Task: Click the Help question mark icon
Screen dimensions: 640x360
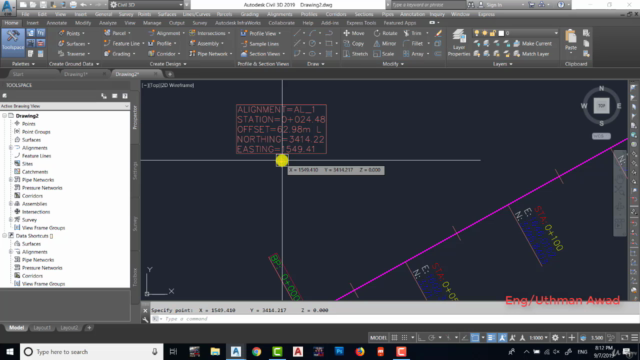Action: tap(561, 5)
